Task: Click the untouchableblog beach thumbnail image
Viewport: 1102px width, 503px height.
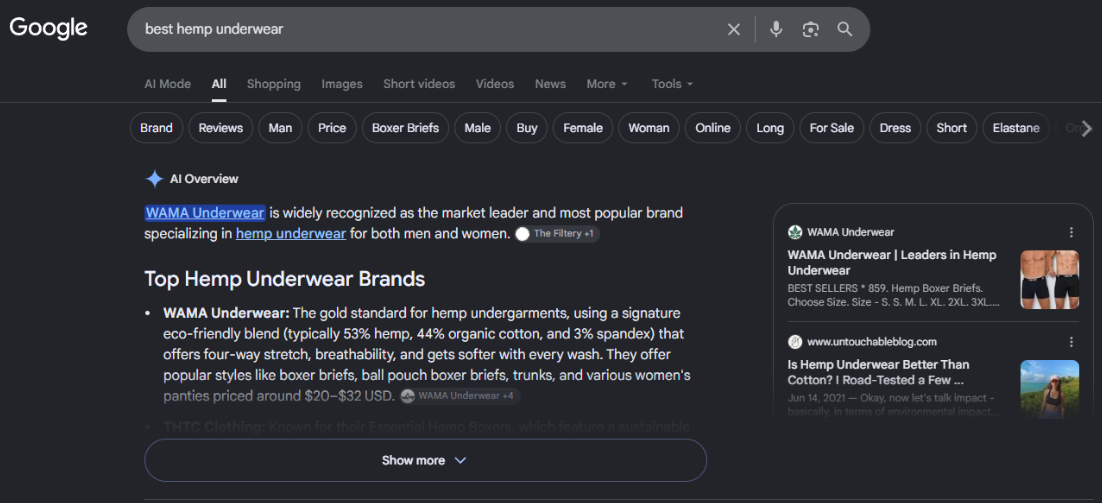Action: click(x=1049, y=388)
